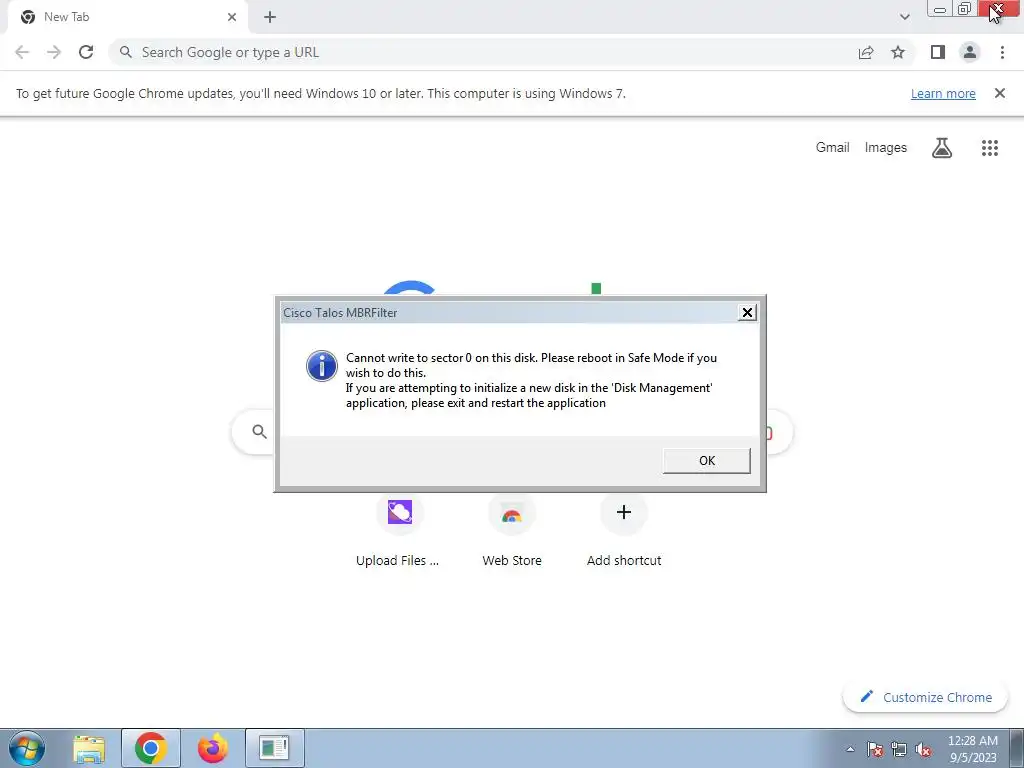Dismiss the Windows 7 update notice

[1000, 93]
